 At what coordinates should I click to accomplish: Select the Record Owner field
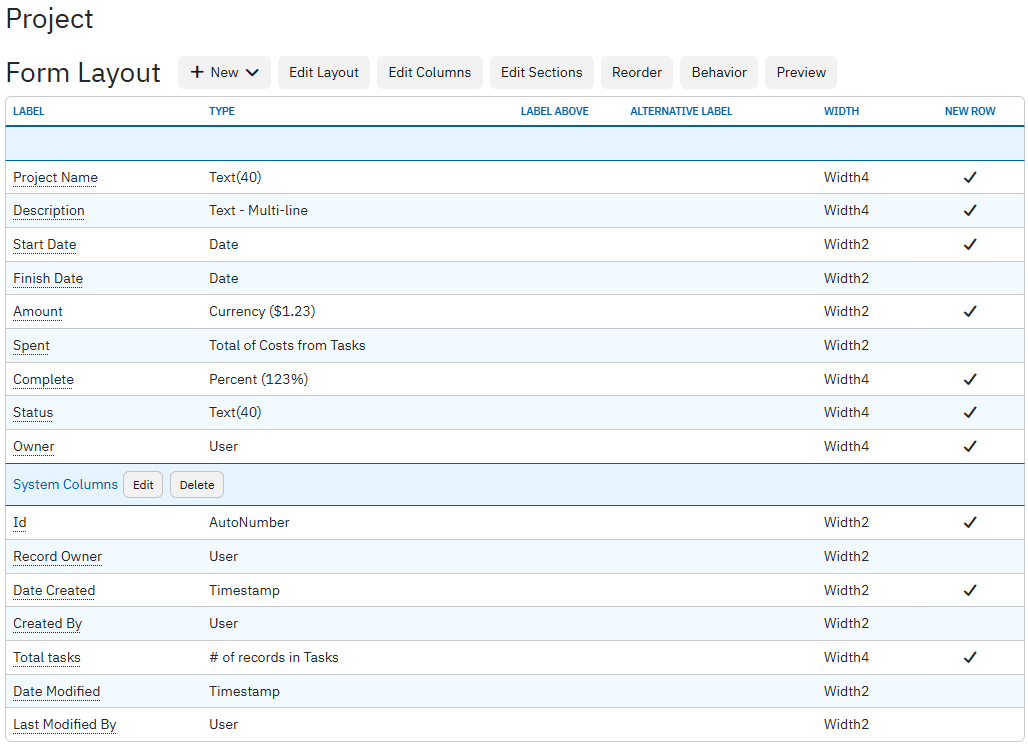point(58,557)
